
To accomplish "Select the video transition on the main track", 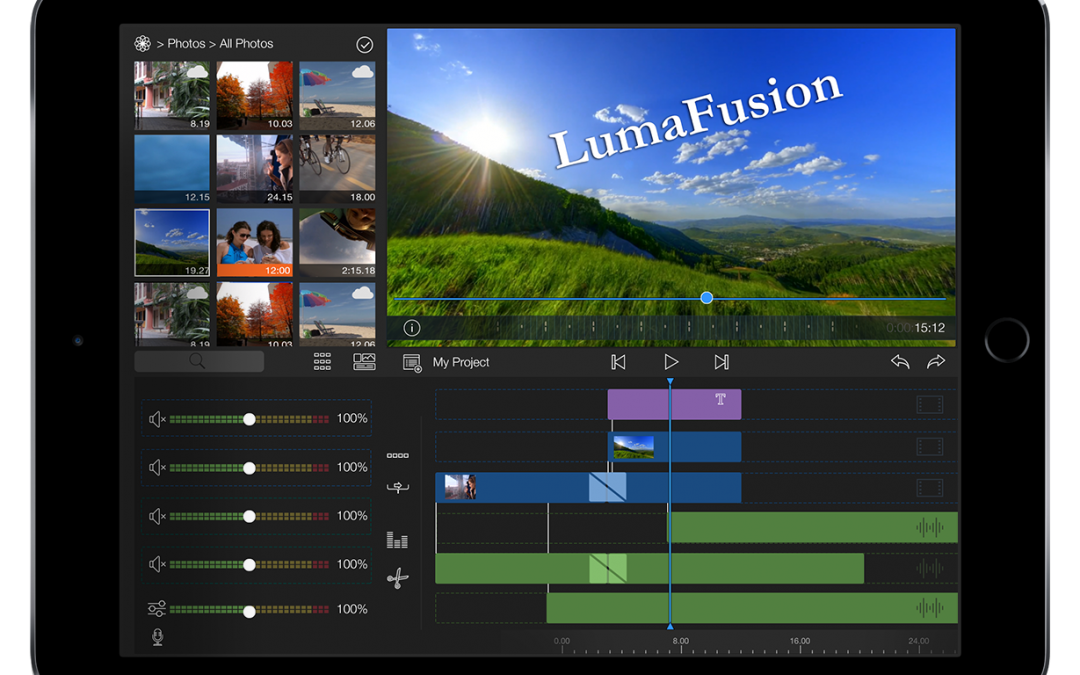I will (608, 488).
